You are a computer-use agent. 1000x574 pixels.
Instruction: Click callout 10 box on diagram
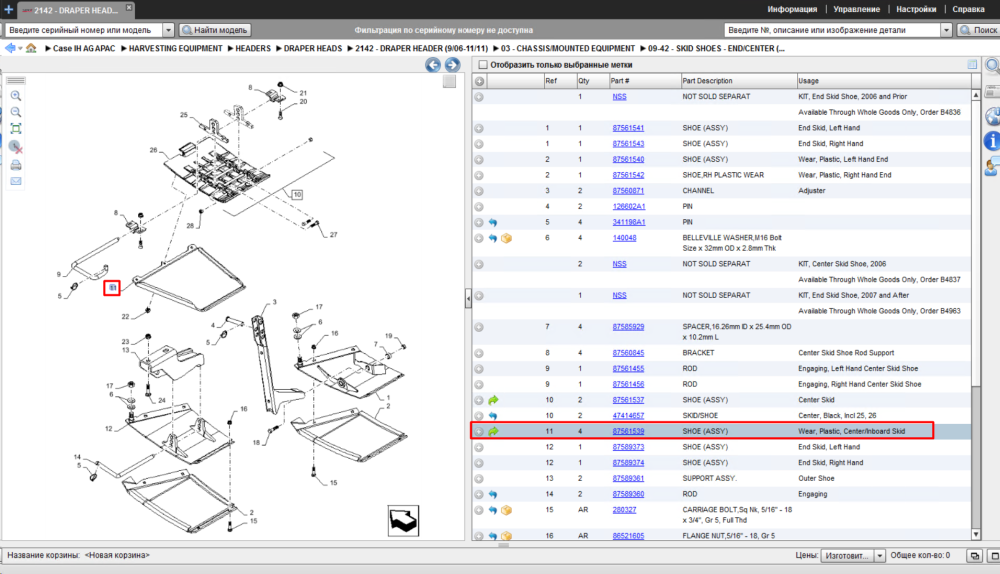297,195
